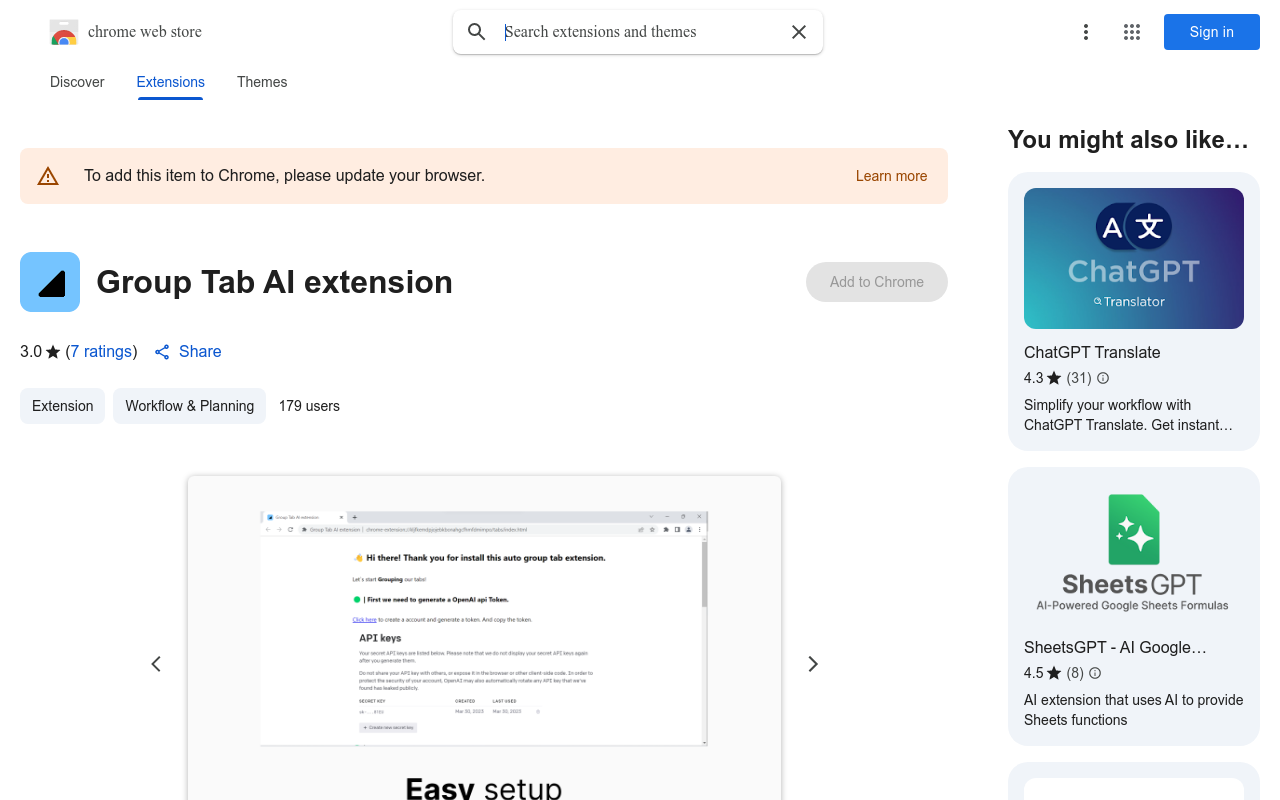This screenshot has height=800, width=1280.
Task: Clear the search field with the X icon
Action: tap(799, 32)
